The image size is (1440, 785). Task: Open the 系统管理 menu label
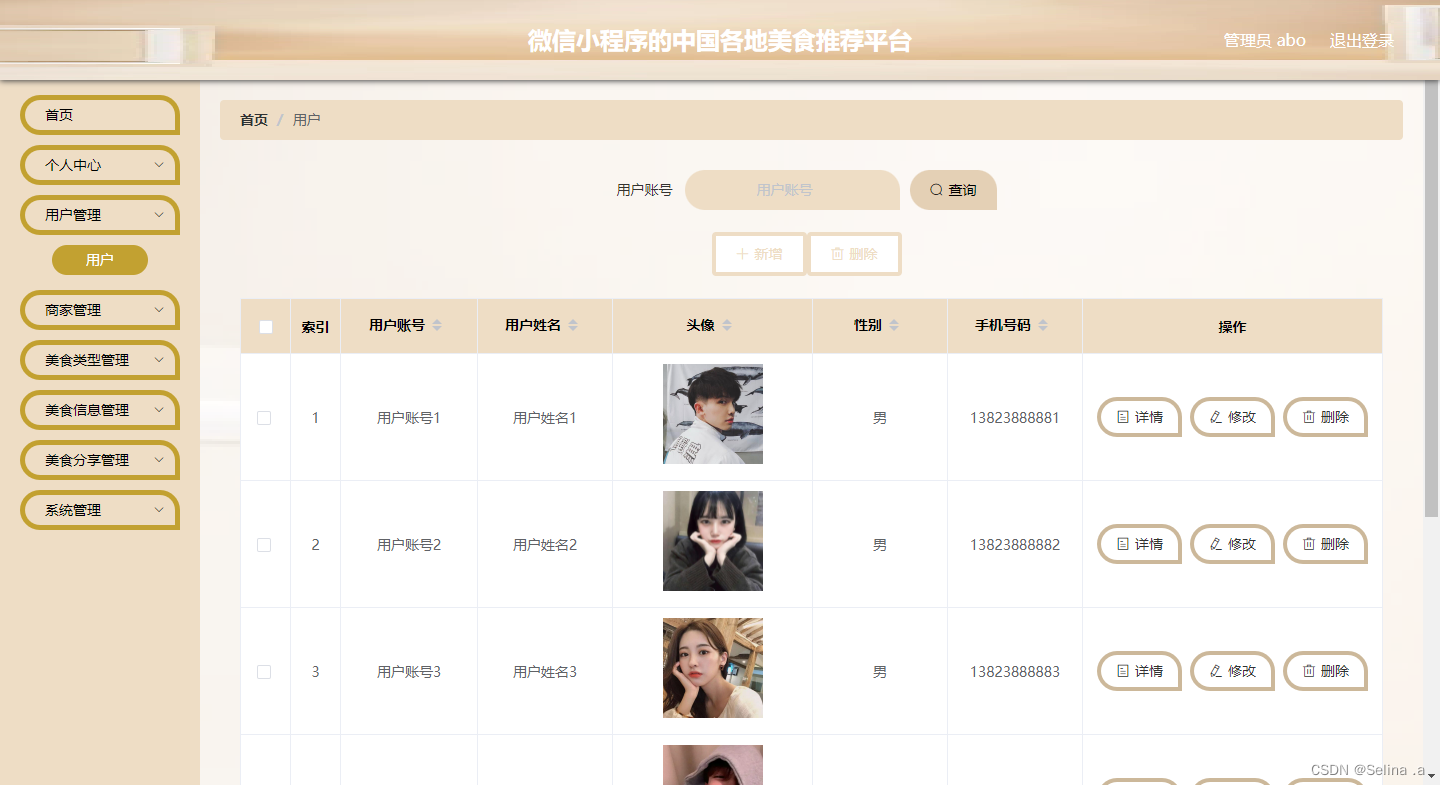pyautogui.click(x=73, y=510)
